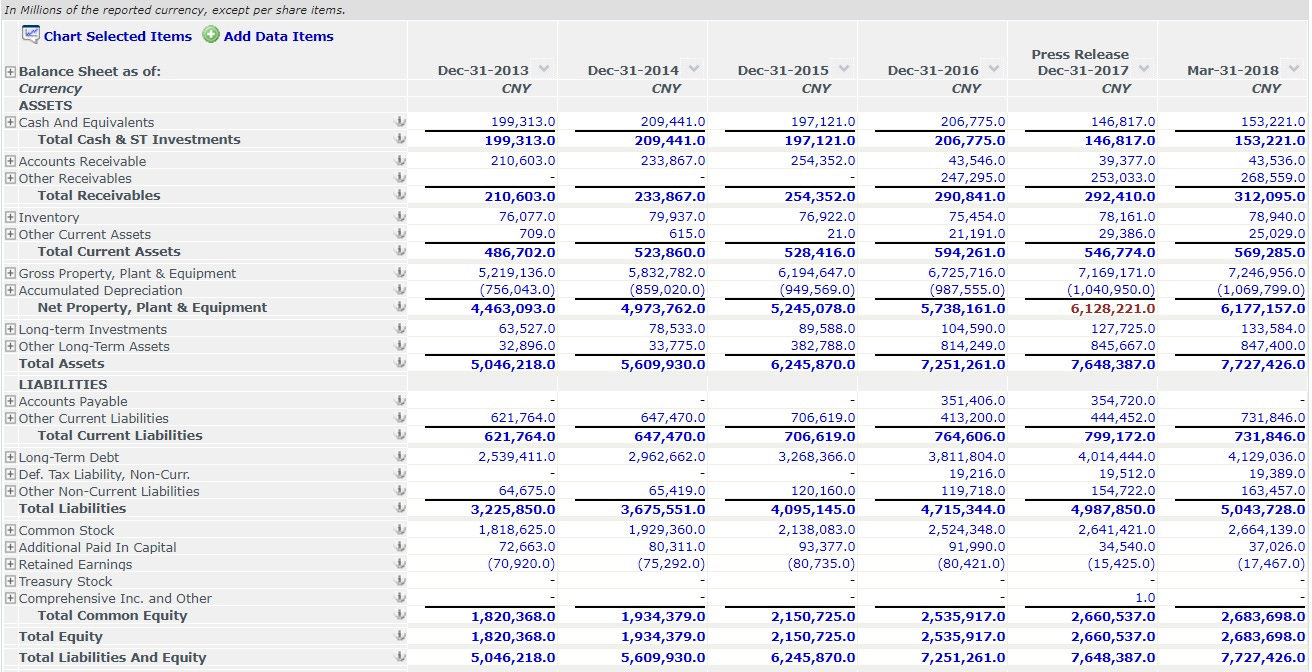This screenshot has width=1312, height=672.
Task: Select Dec-31-2015 Other Long-Term Assets value 382,788.0
Action: click(823, 346)
